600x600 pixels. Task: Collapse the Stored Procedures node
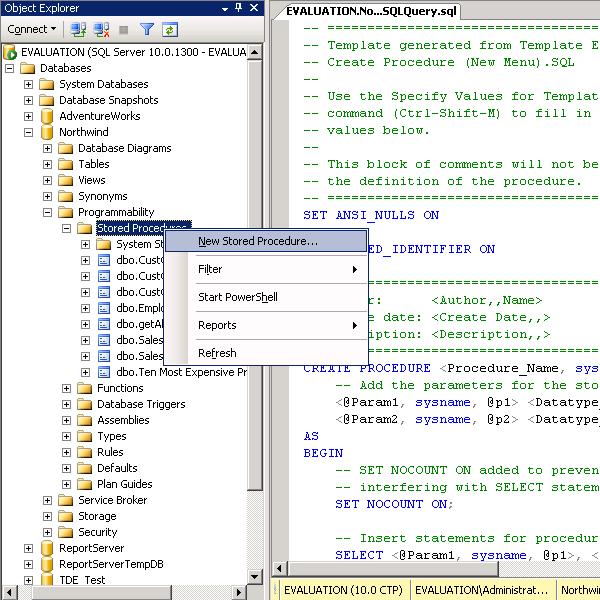click(x=66, y=228)
